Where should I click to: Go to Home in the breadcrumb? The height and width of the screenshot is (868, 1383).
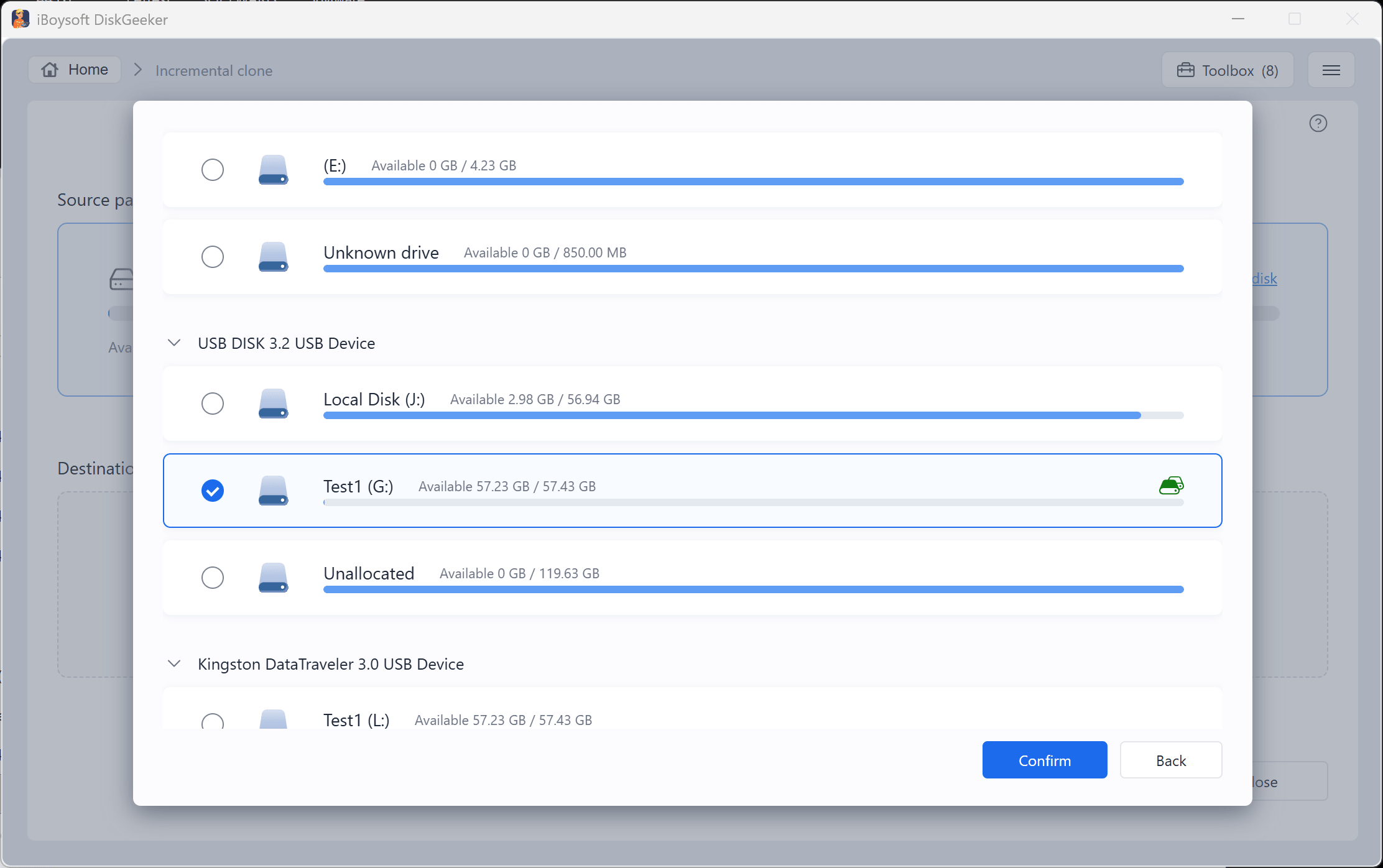[x=75, y=70]
